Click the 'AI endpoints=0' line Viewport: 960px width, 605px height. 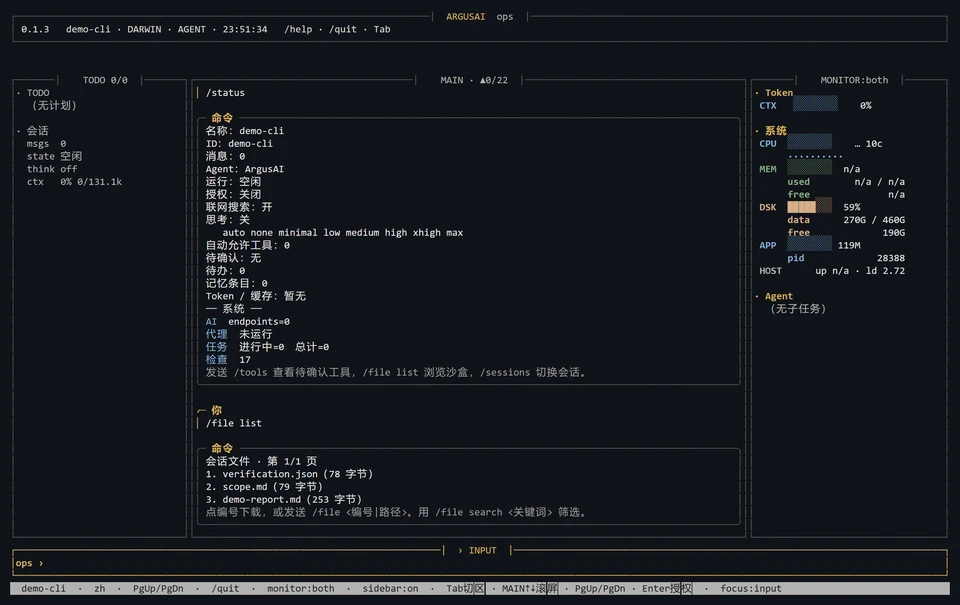tap(247, 321)
